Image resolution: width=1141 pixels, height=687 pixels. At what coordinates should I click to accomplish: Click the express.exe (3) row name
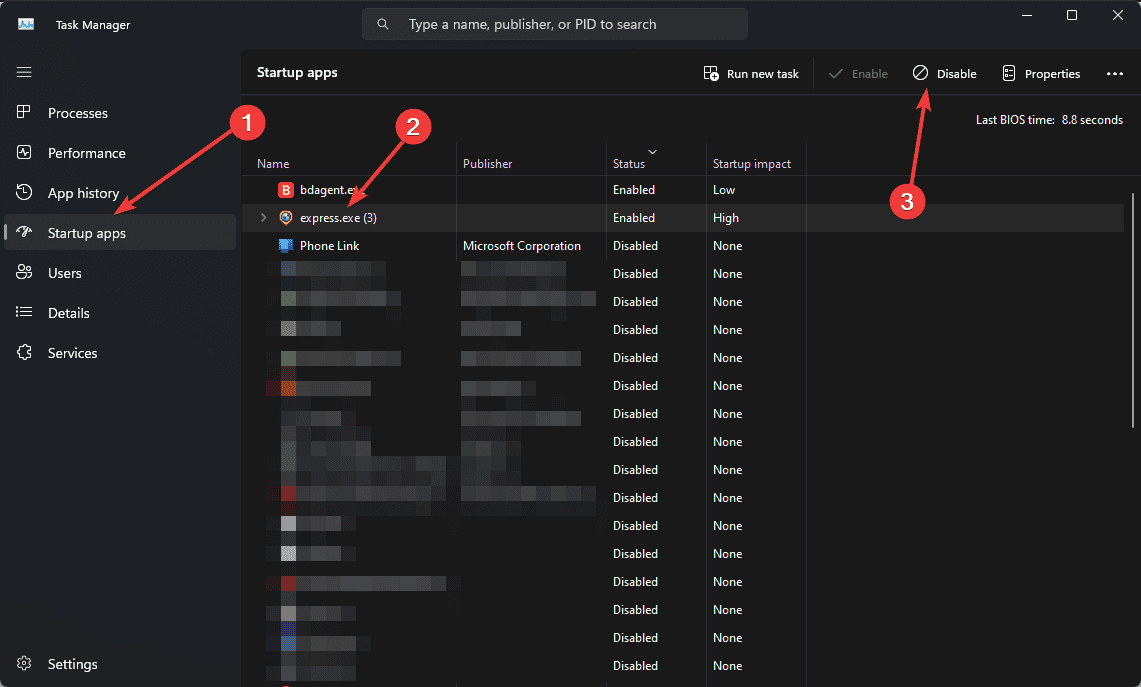[338, 218]
